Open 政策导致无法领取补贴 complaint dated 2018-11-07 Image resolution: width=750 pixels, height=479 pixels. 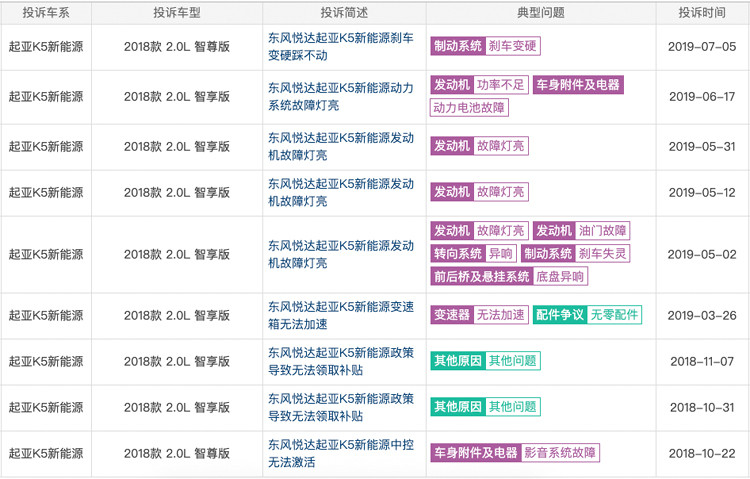tap(341, 361)
